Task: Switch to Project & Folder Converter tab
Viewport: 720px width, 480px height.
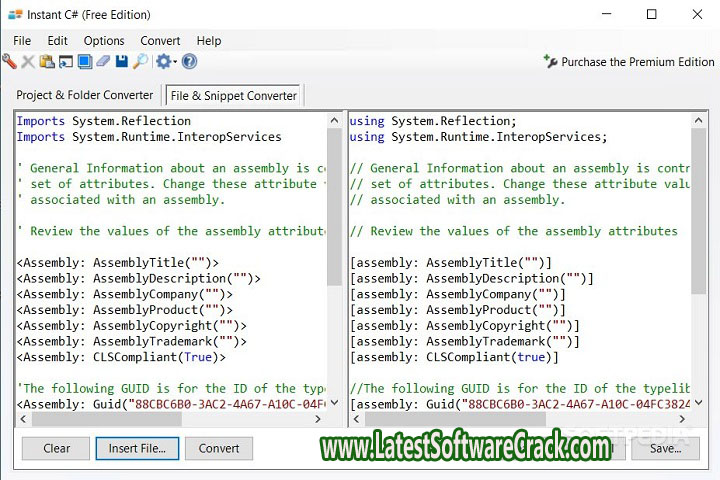Action: (x=84, y=95)
